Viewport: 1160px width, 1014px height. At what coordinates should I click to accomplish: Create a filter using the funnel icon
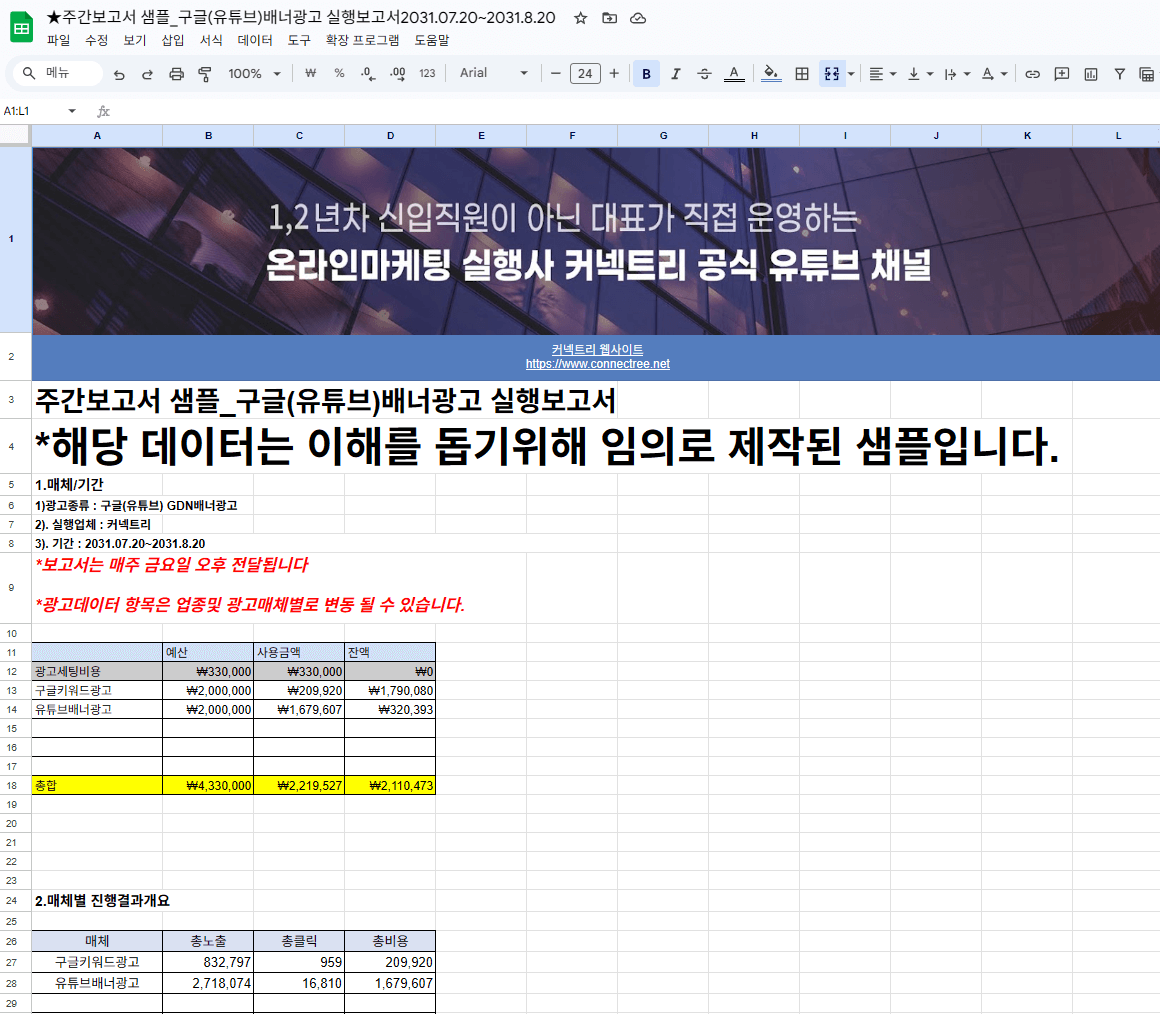point(1118,73)
